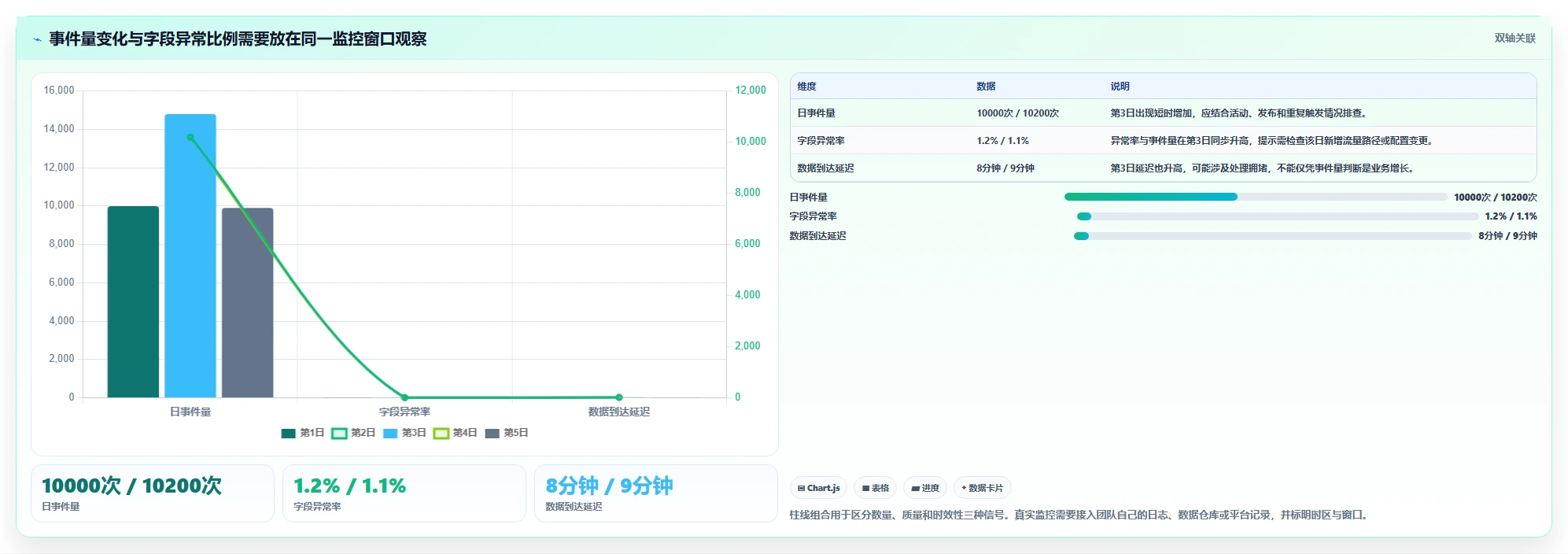The image size is (1568, 554).
Task: Click the 8分钟 / 9分钟 KPI card
Action: 656,493
